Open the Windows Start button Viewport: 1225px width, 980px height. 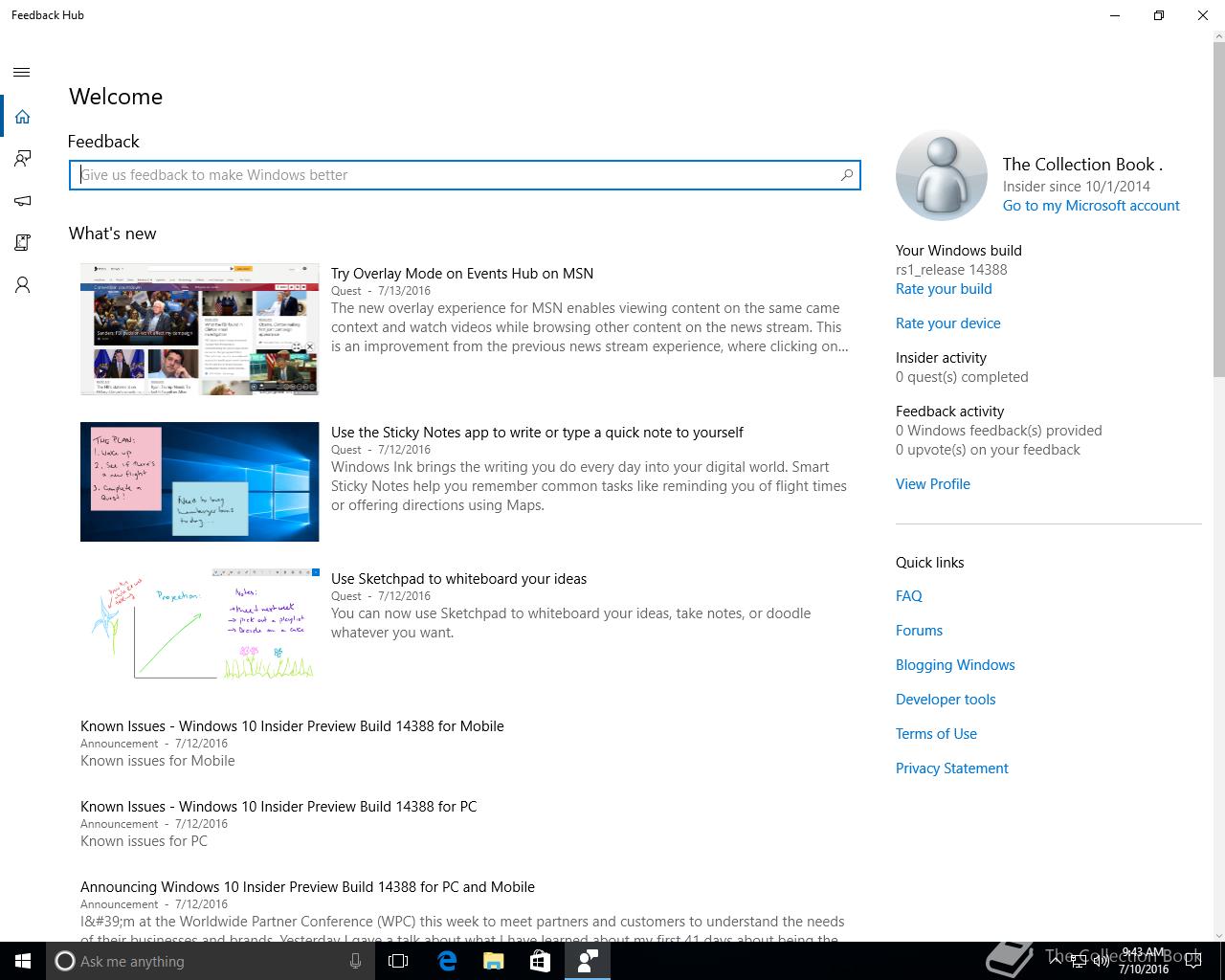coord(23,961)
